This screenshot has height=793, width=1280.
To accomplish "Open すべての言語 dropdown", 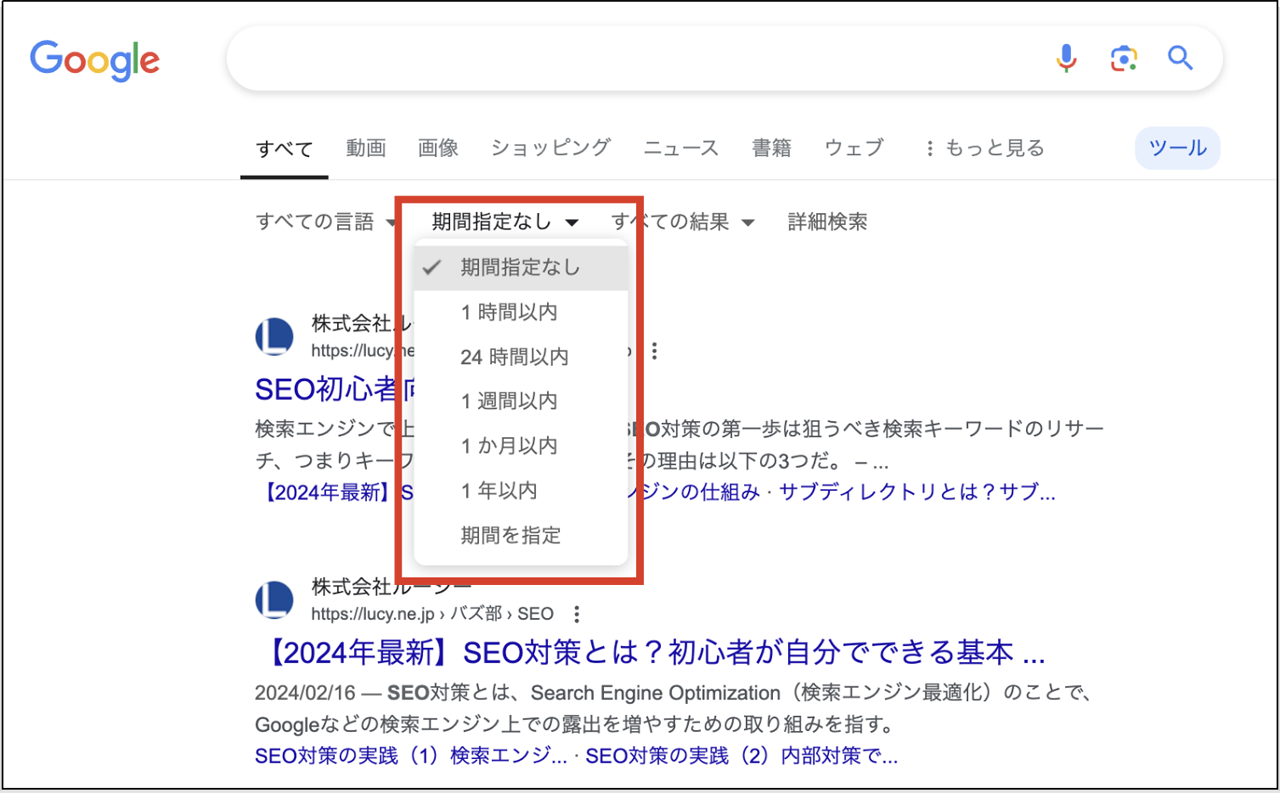I will tap(326, 222).
